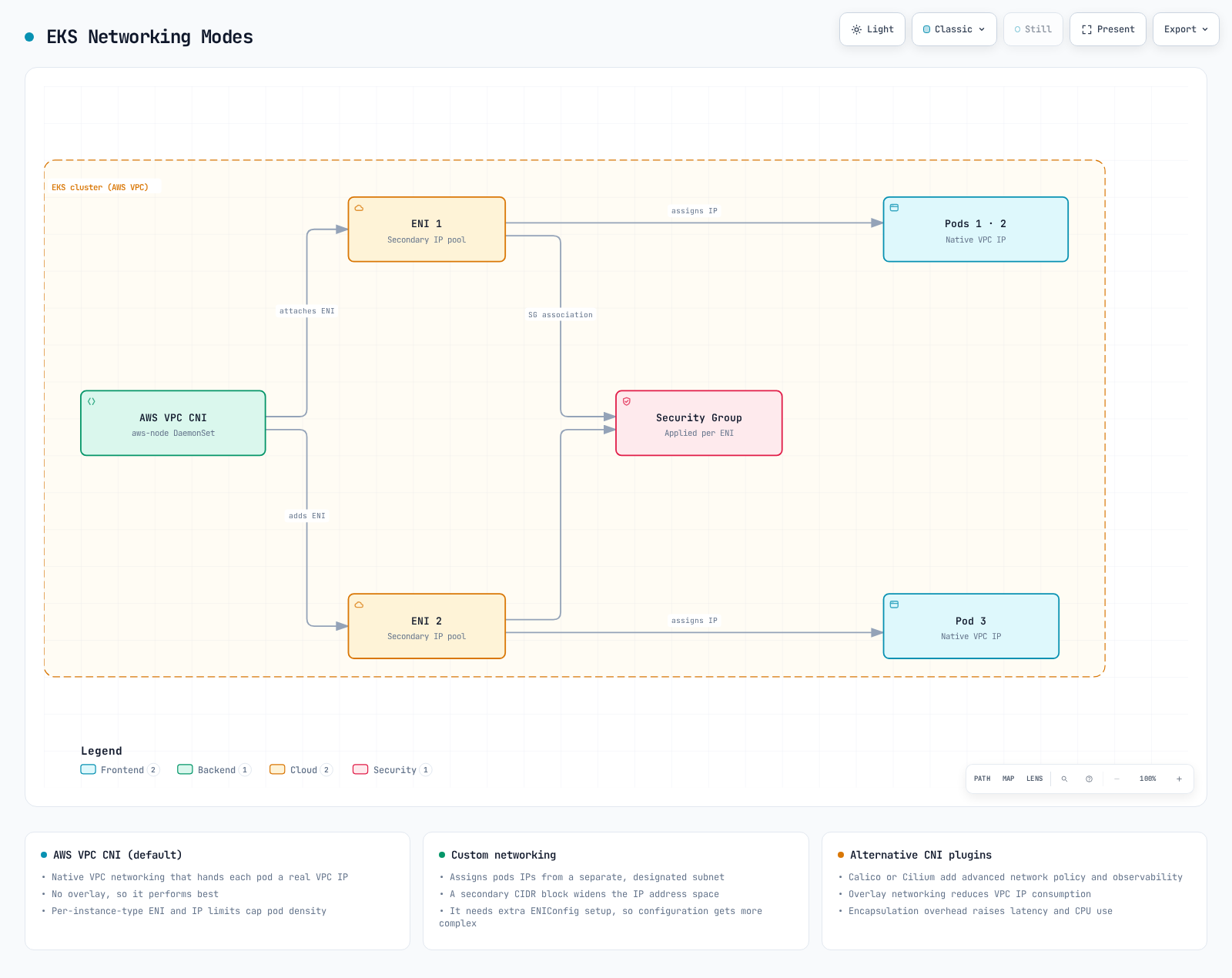This screenshot has height=978, width=1232.
Task: Click the cloud icon on ENI 1 node
Action: (x=359, y=208)
